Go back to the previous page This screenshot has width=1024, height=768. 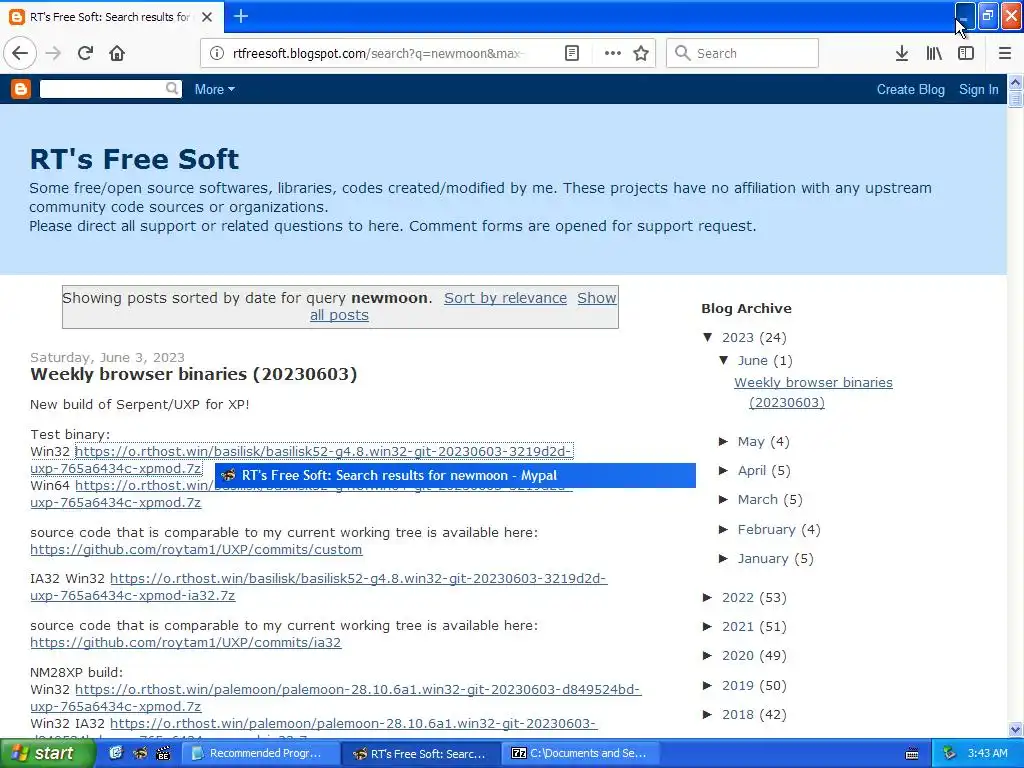click(20, 53)
